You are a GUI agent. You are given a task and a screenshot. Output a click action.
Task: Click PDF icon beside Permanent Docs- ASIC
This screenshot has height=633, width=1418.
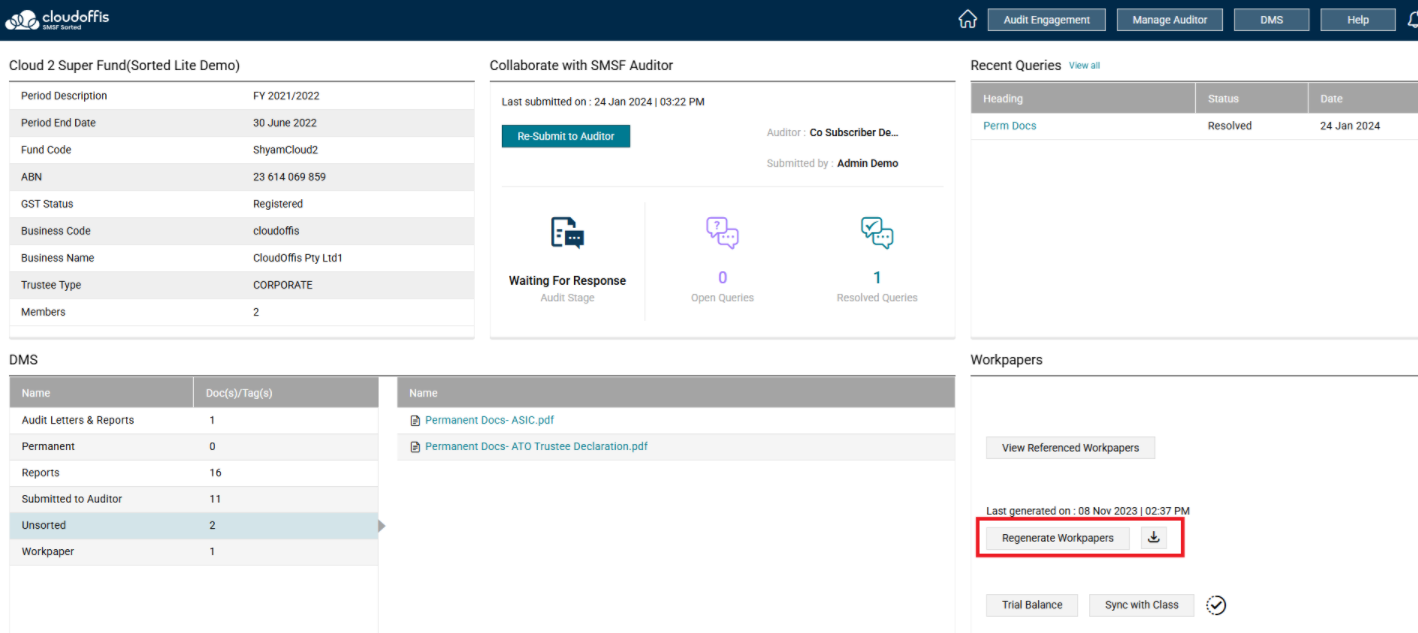(415, 421)
